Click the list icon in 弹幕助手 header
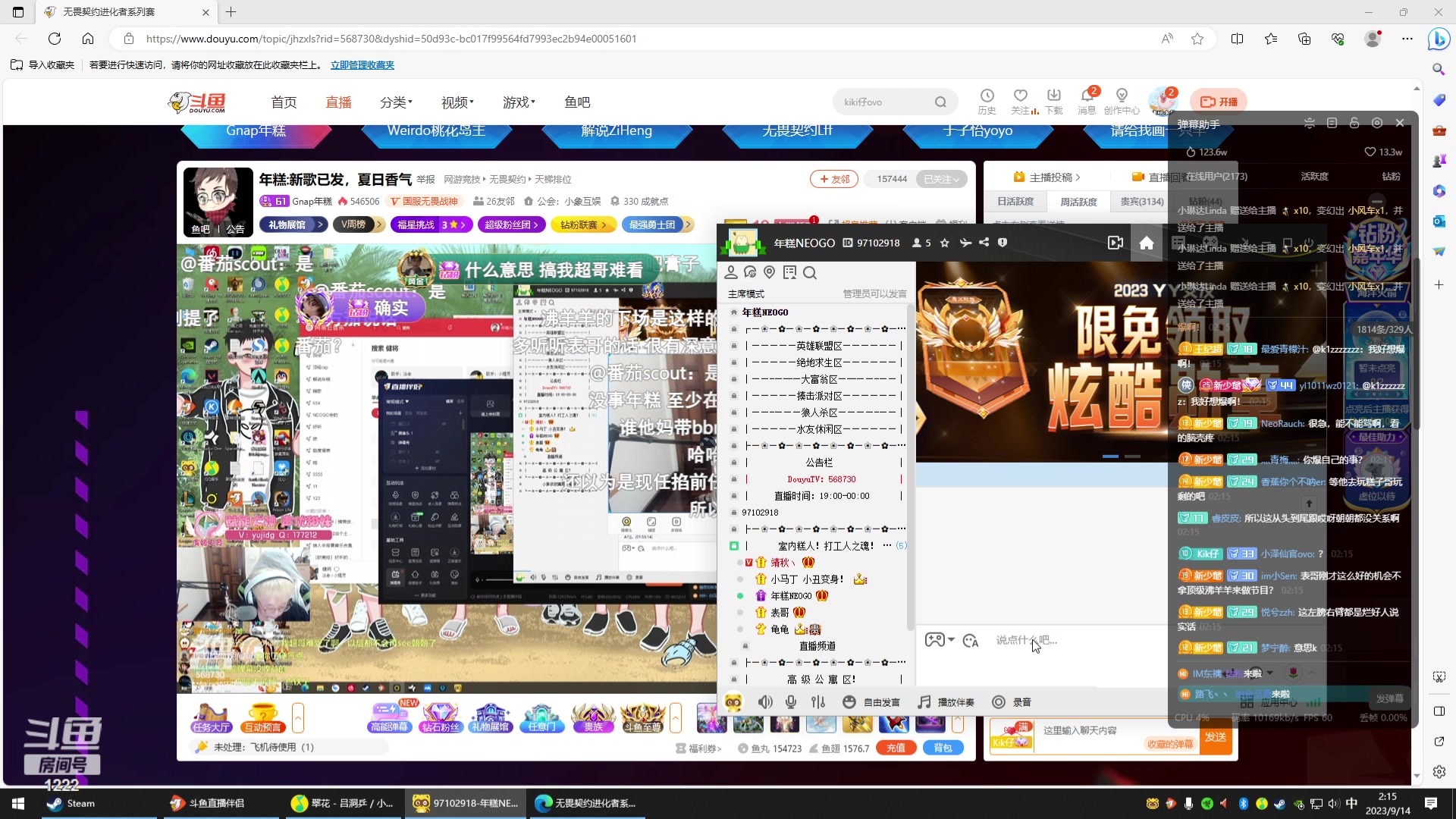This screenshot has width=1456, height=819. [1332, 123]
